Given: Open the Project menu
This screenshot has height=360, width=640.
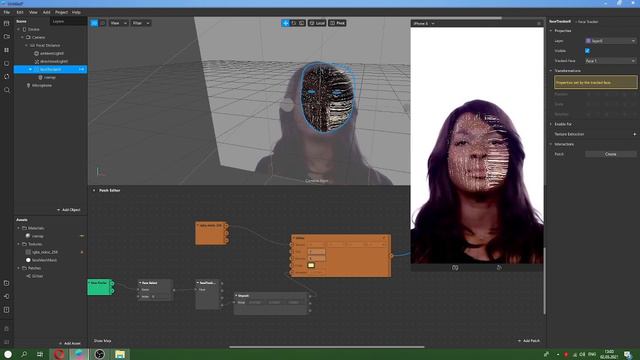Looking at the screenshot, I should [61, 12].
